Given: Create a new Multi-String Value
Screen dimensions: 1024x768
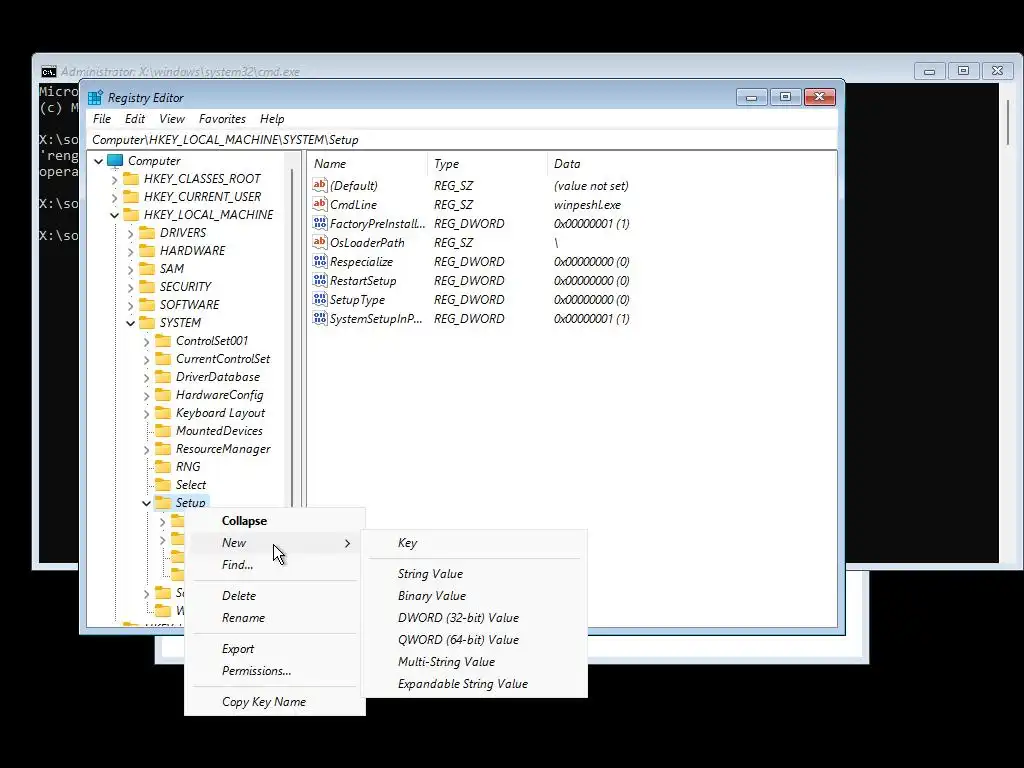Looking at the screenshot, I should pyautogui.click(x=474, y=662).
